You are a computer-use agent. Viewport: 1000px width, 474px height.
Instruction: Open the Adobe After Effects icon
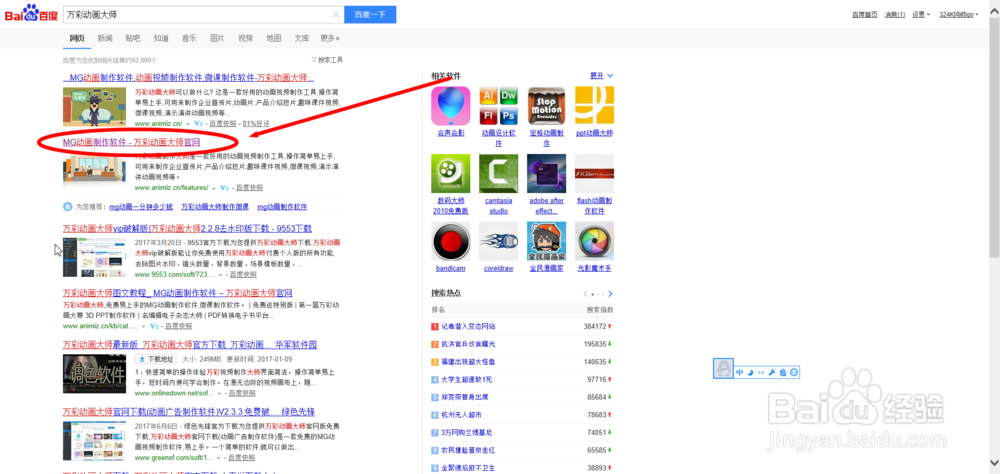click(x=547, y=174)
